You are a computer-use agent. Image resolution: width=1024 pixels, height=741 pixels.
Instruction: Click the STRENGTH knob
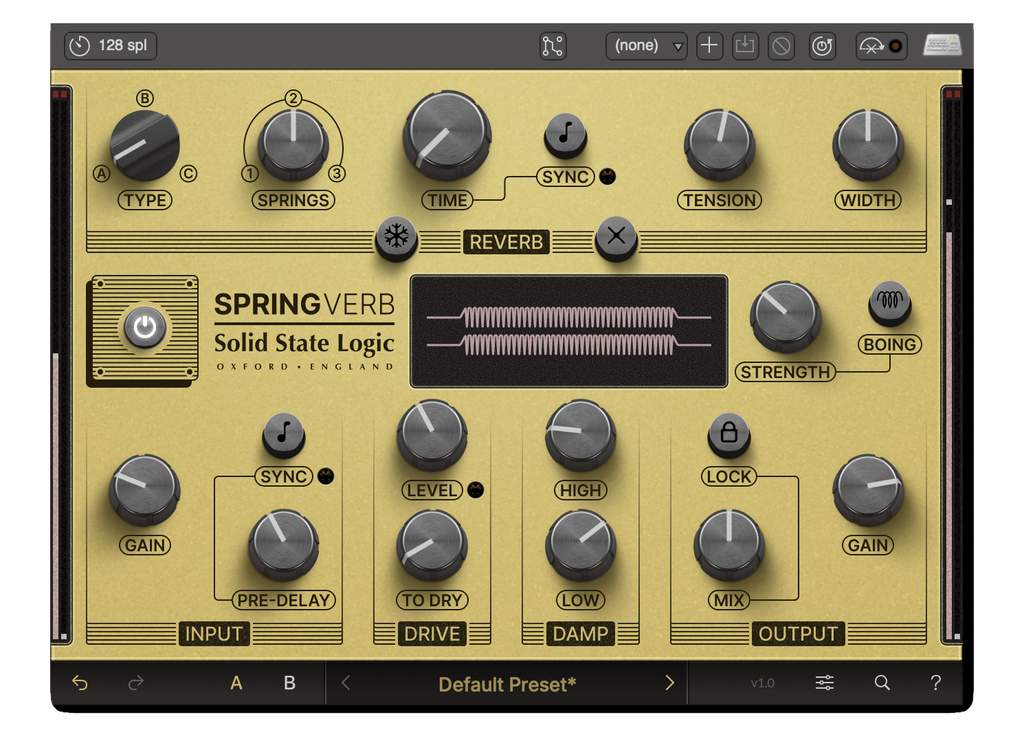click(x=785, y=317)
